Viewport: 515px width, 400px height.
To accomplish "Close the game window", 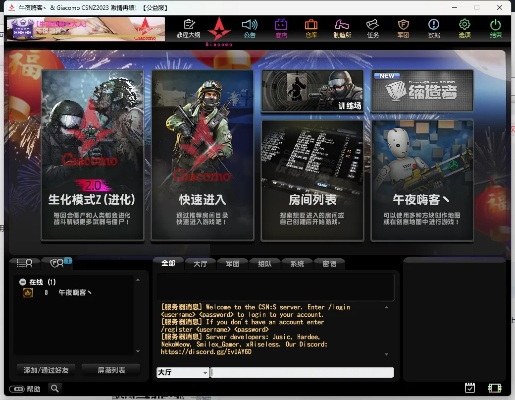I will point(499,7).
